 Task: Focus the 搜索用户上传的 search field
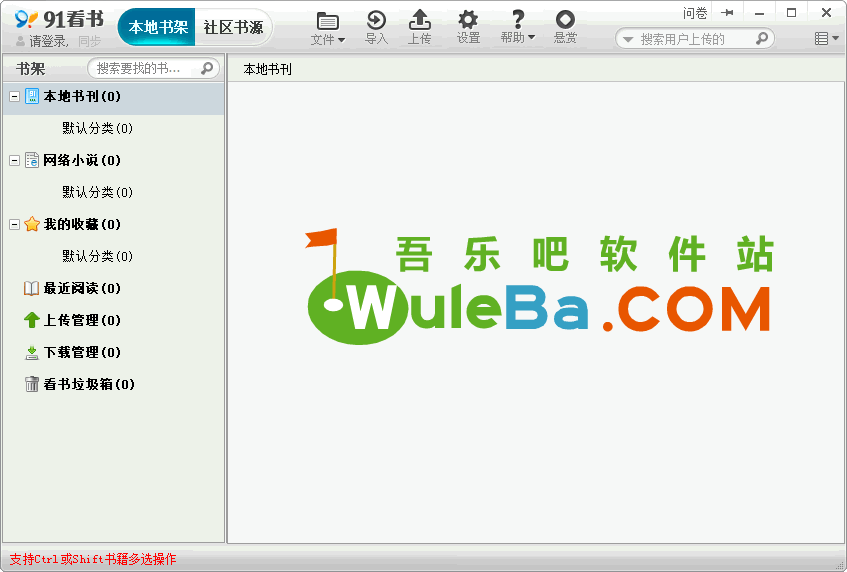pyautogui.click(x=694, y=39)
